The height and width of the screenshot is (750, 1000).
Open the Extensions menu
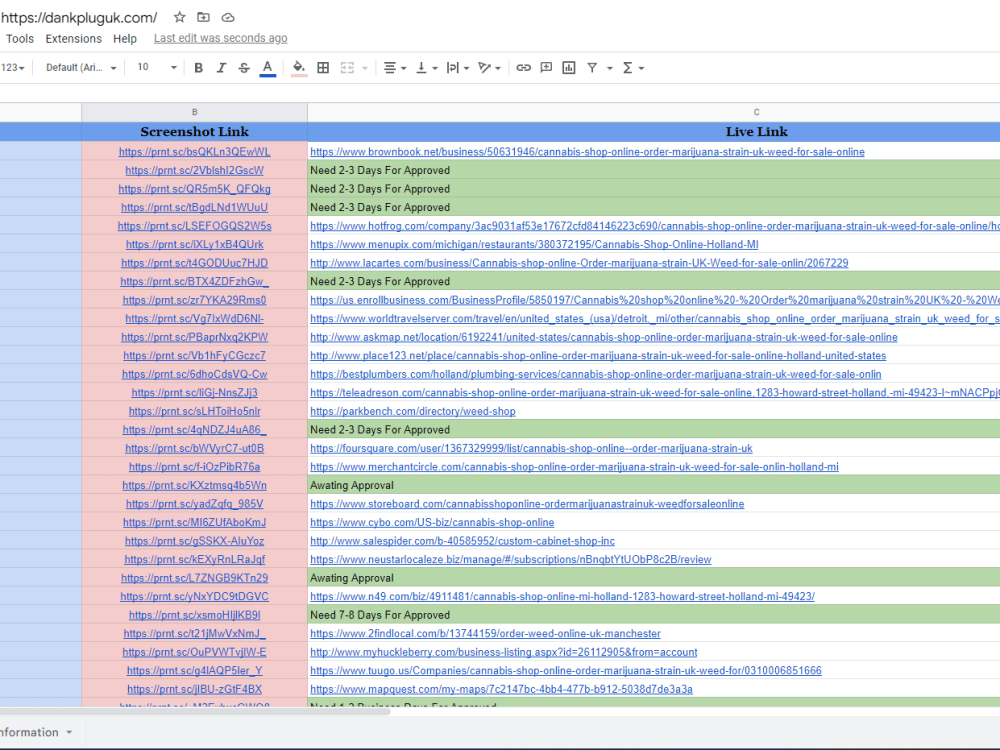[73, 38]
